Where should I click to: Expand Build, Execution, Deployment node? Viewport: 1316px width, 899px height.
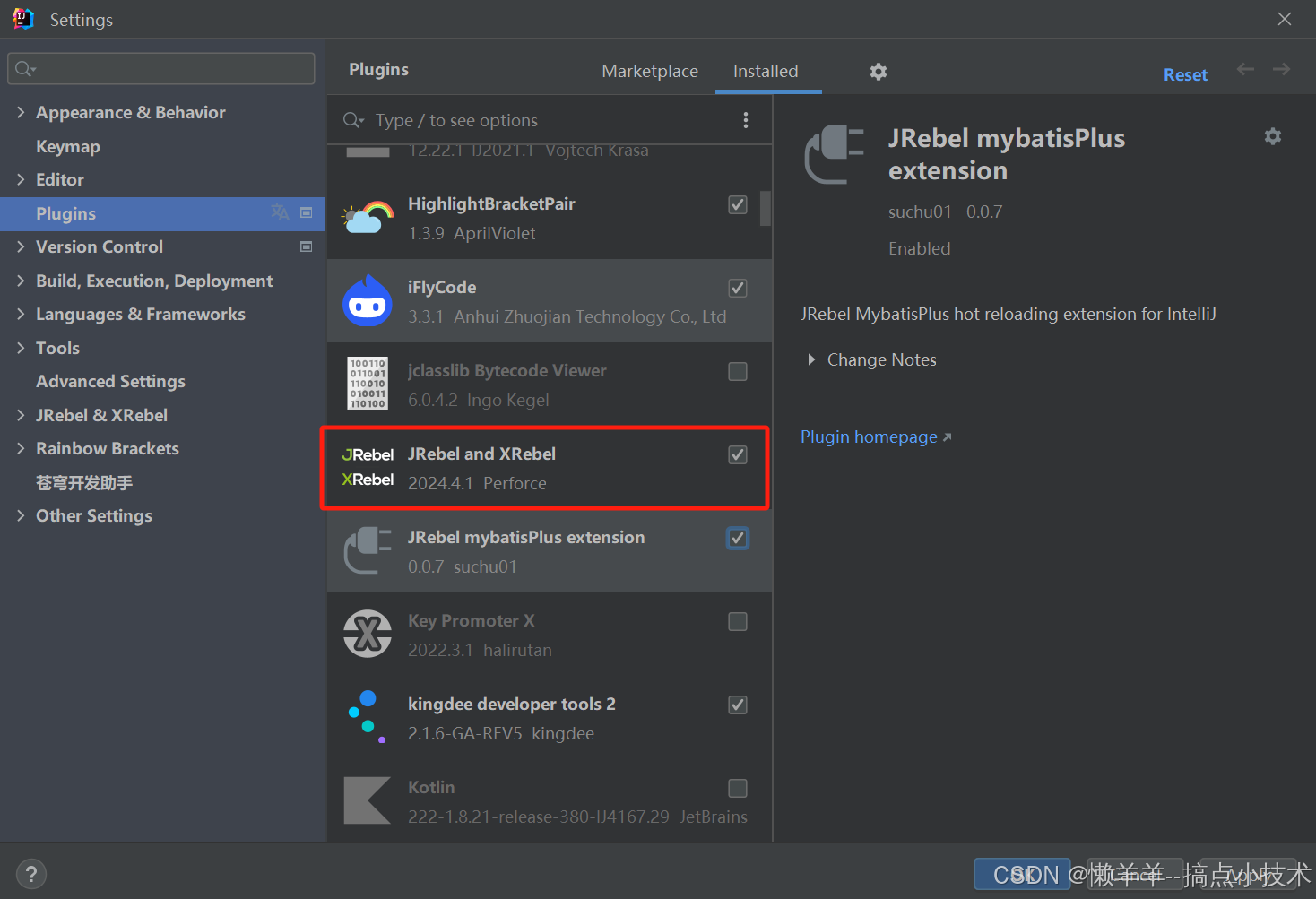(x=21, y=281)
